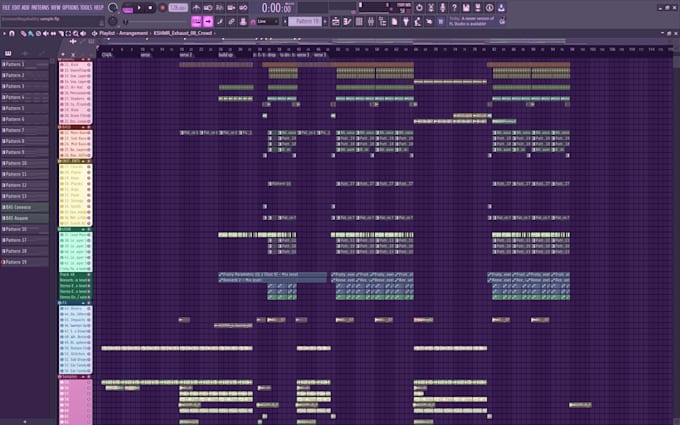Screen dimensions: 680x425
Task: Toggle recording countdown before start
Action: [x=220, y=8]
